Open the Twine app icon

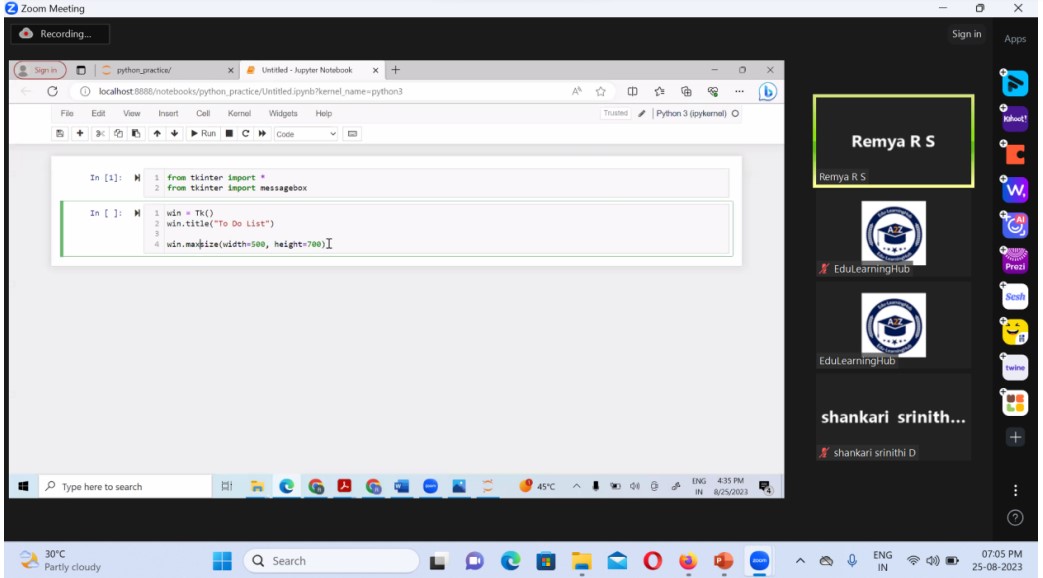[1015, 367]
